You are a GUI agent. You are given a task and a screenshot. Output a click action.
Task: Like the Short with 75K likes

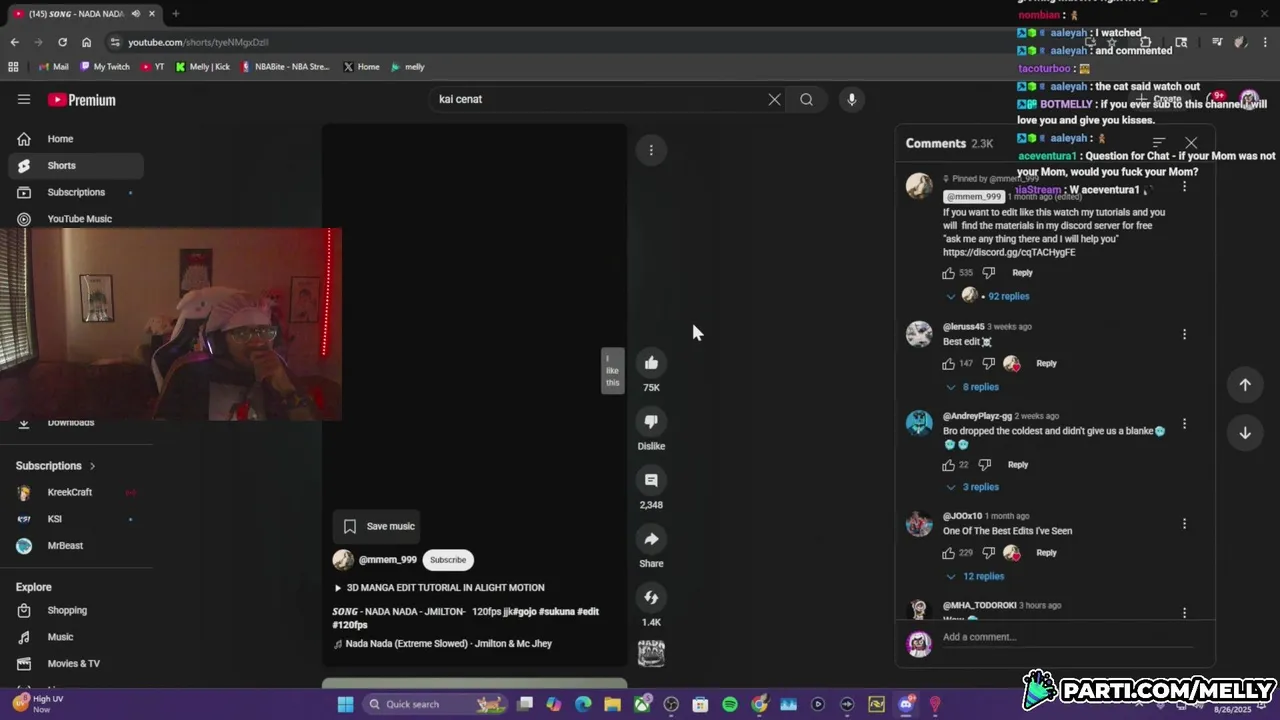651,363
